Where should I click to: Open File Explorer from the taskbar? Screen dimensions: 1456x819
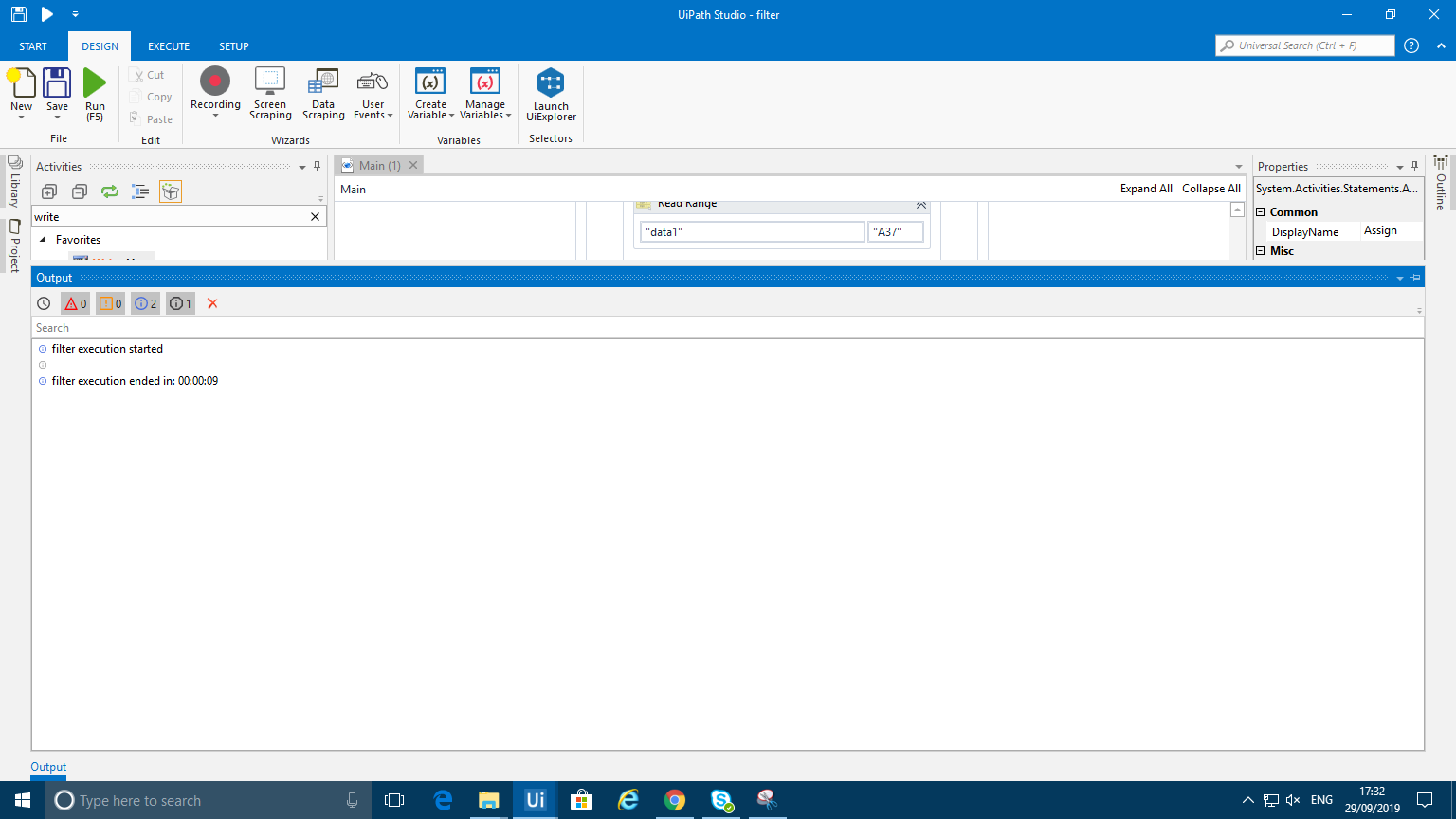tap(488, 800)
